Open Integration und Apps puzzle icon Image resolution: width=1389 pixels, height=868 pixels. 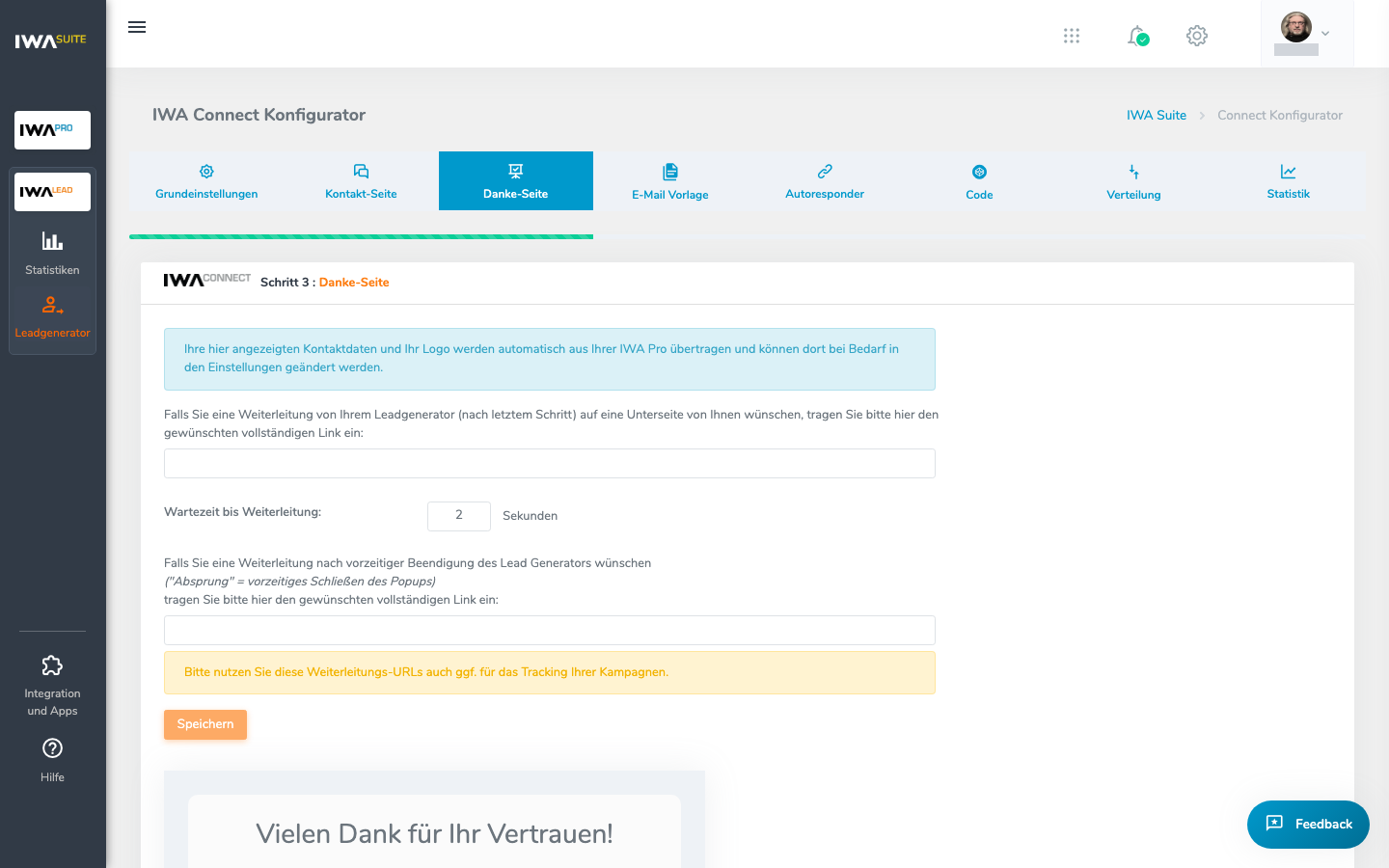pos(52,665)
